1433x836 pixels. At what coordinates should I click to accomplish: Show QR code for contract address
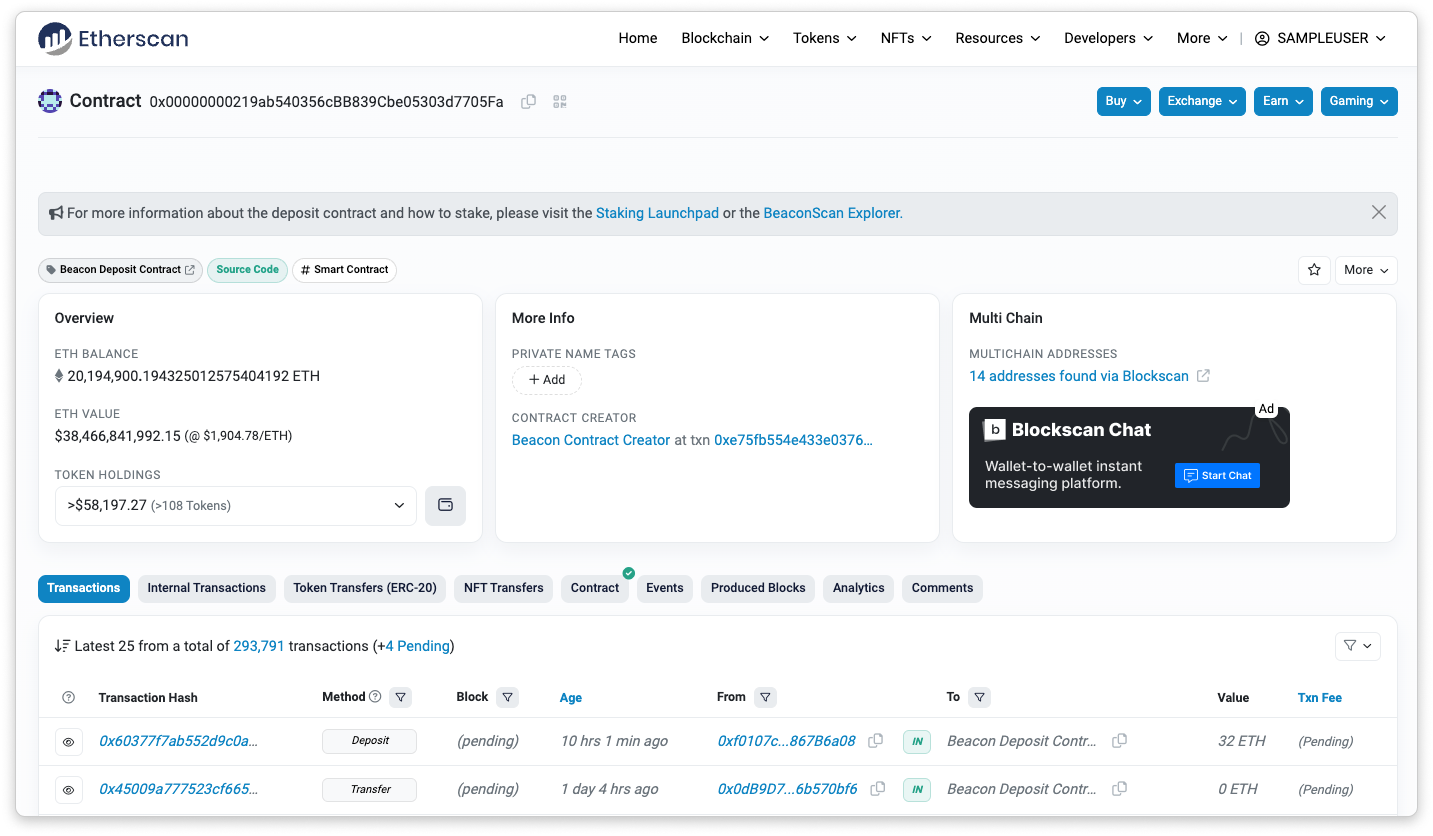coord(560,101)
